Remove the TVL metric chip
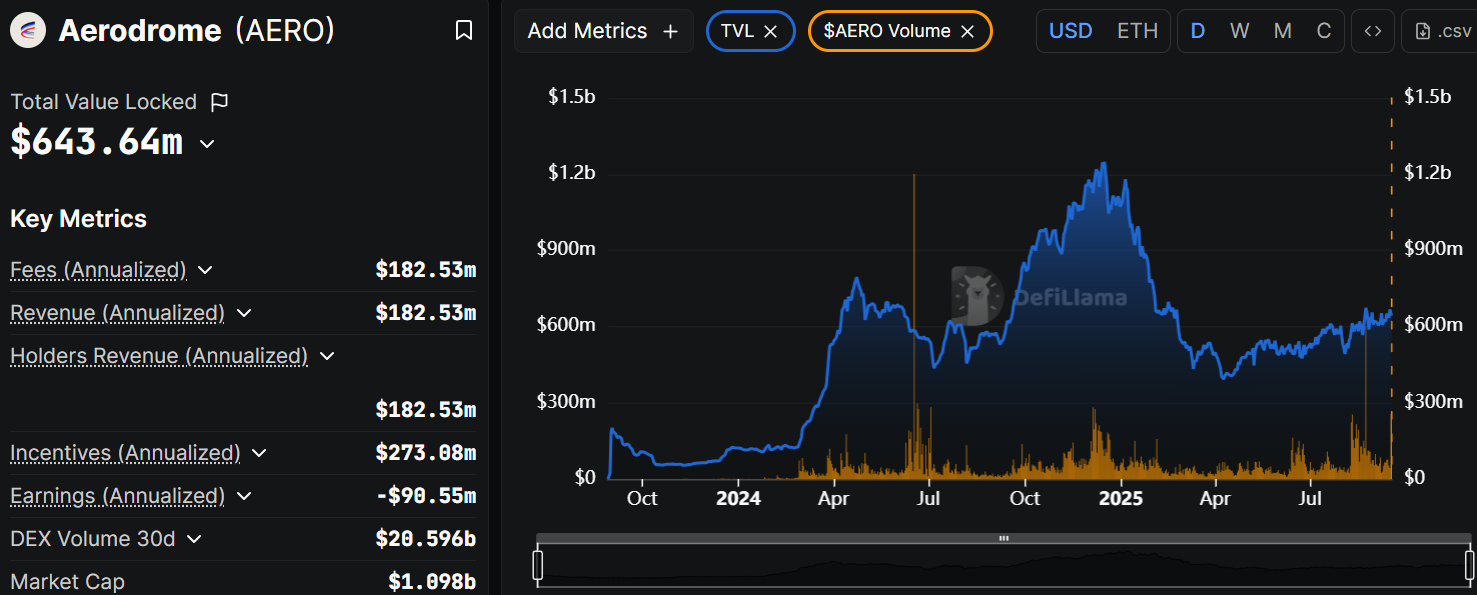 (771, 31)
